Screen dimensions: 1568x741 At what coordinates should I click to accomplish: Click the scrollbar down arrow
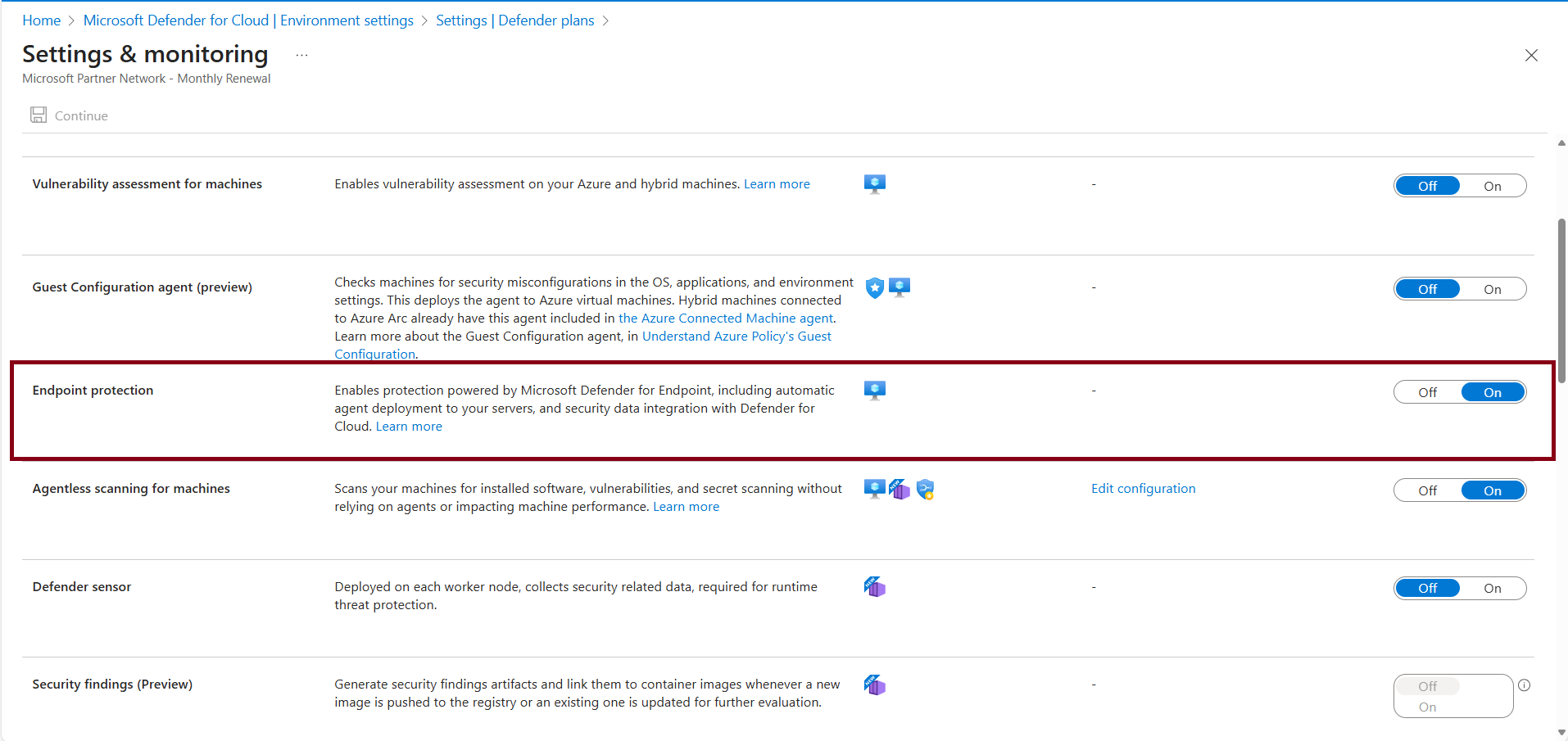point(1561,733)
